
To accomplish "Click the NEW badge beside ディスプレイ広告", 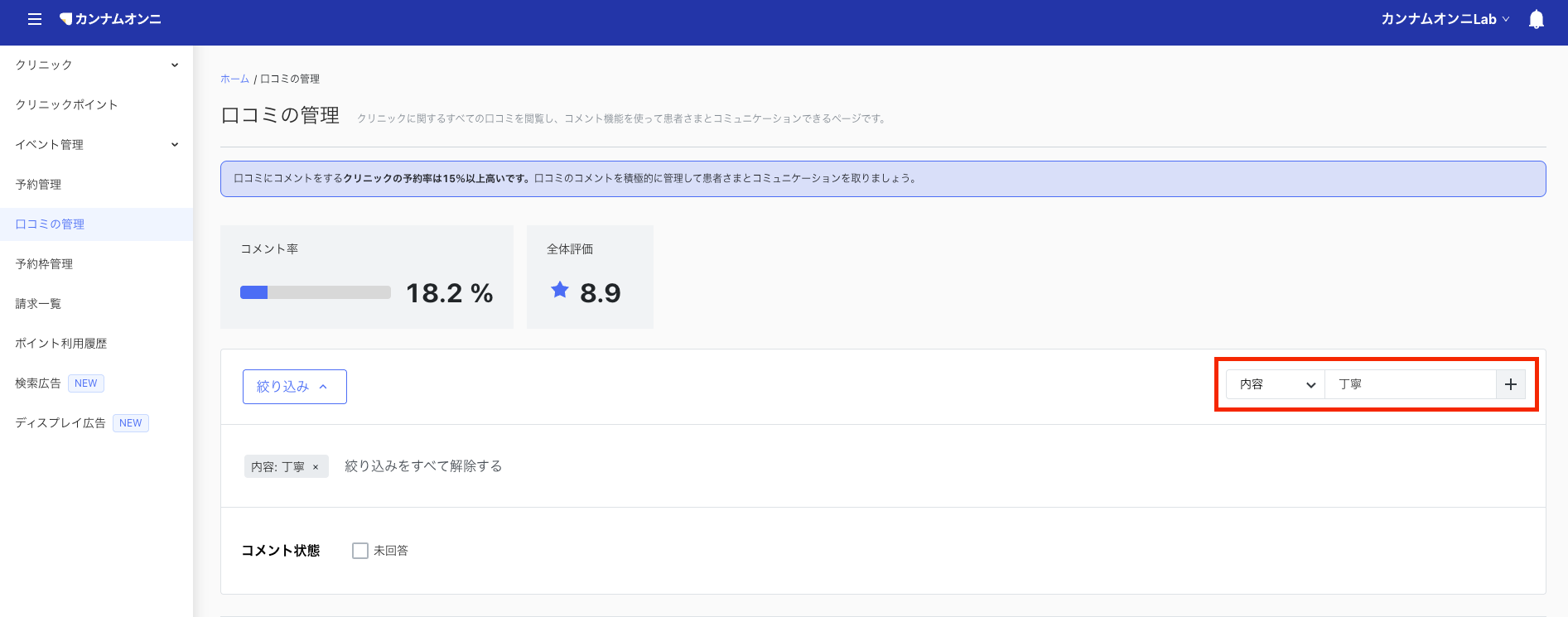I will (x=131, y=423).
